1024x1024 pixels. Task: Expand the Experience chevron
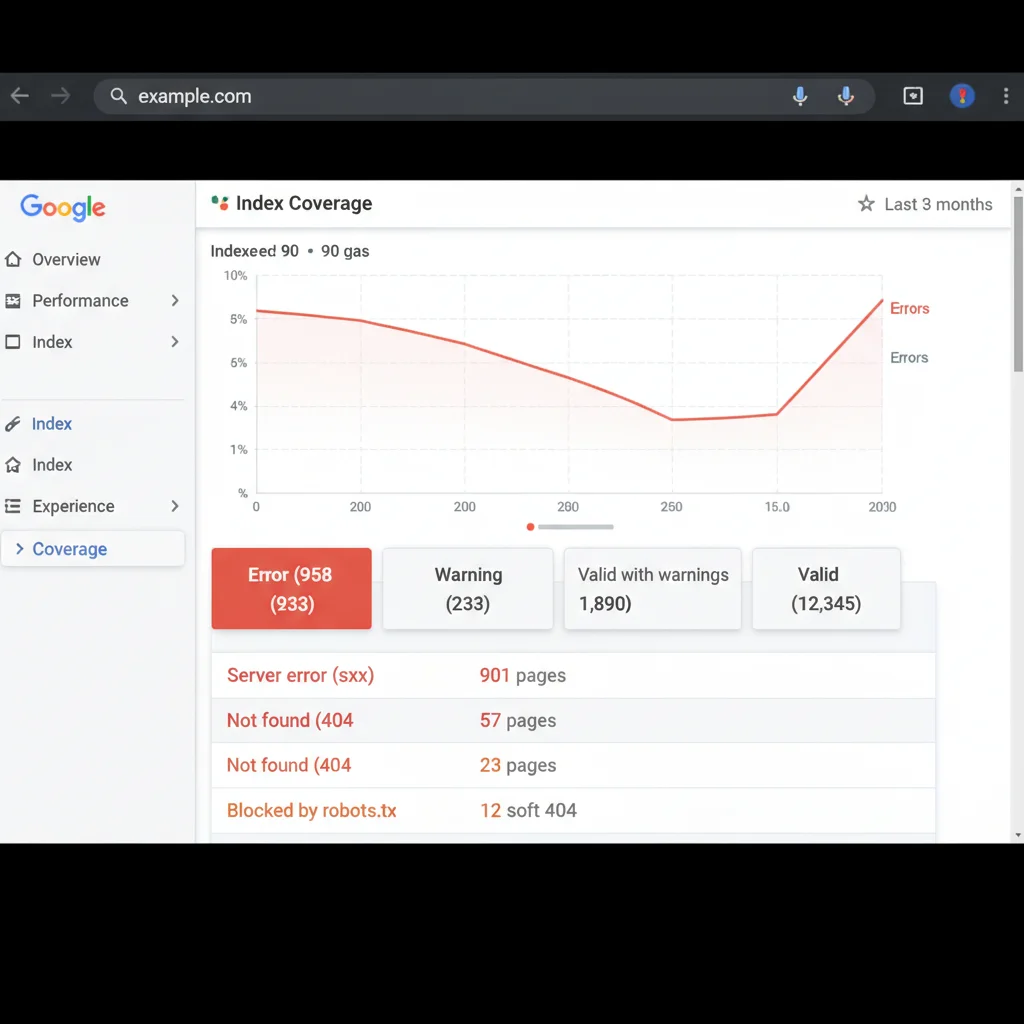coord(174,506)
